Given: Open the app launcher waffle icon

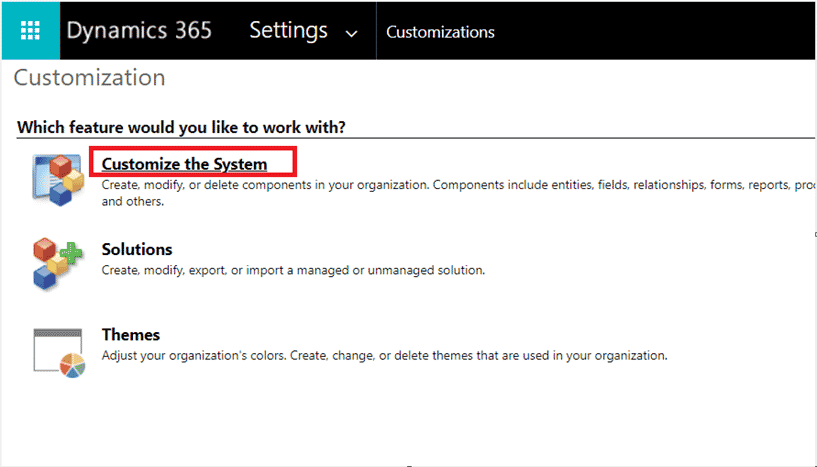Looking at the screenshot, I should 30,31.
